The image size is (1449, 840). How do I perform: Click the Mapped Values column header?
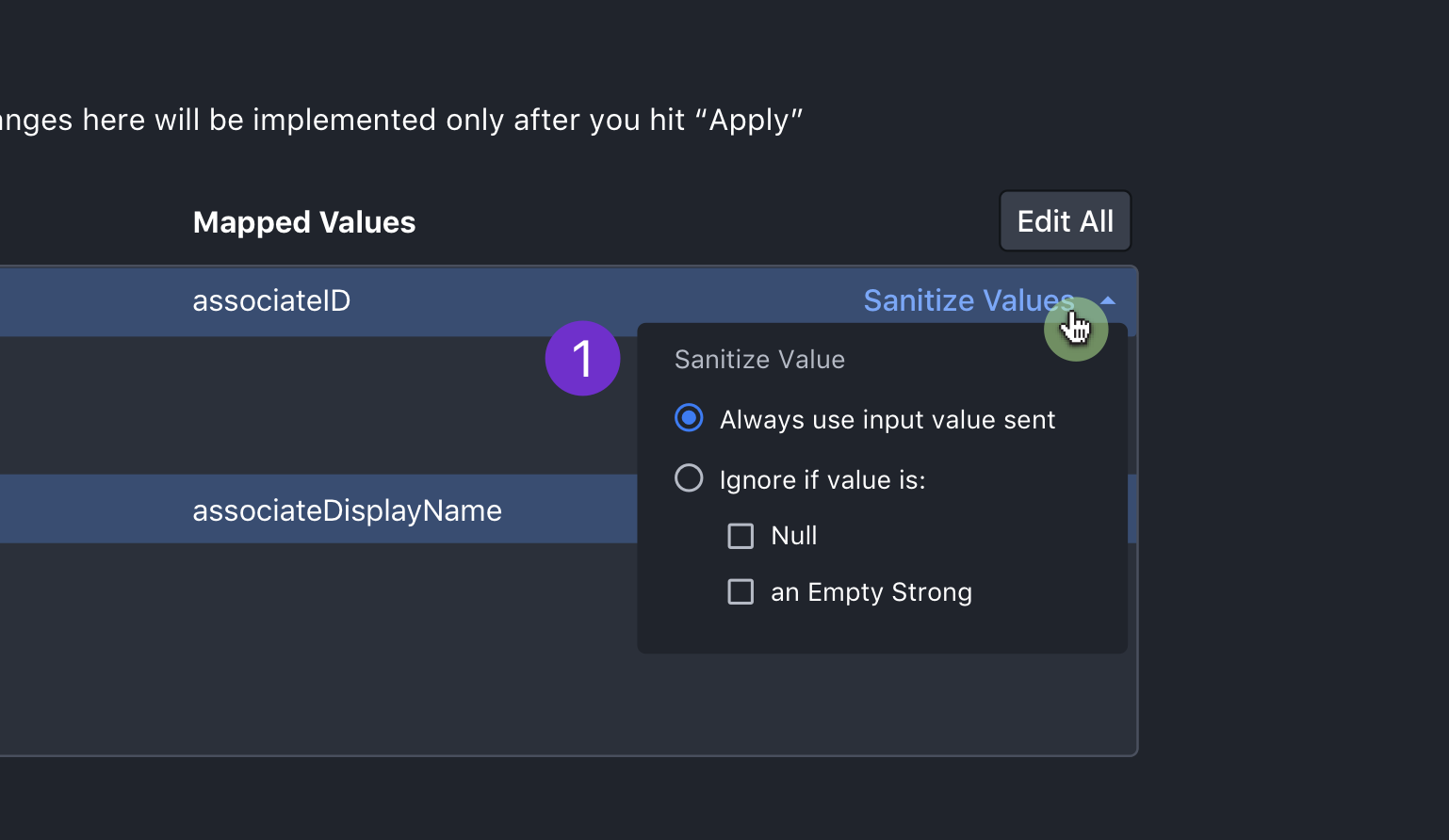pyautogui.click(x=303, y=222)
